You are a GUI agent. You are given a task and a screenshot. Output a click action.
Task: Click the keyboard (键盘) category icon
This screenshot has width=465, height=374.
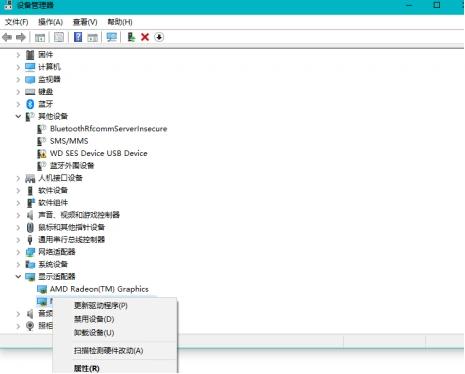(30, 92)
